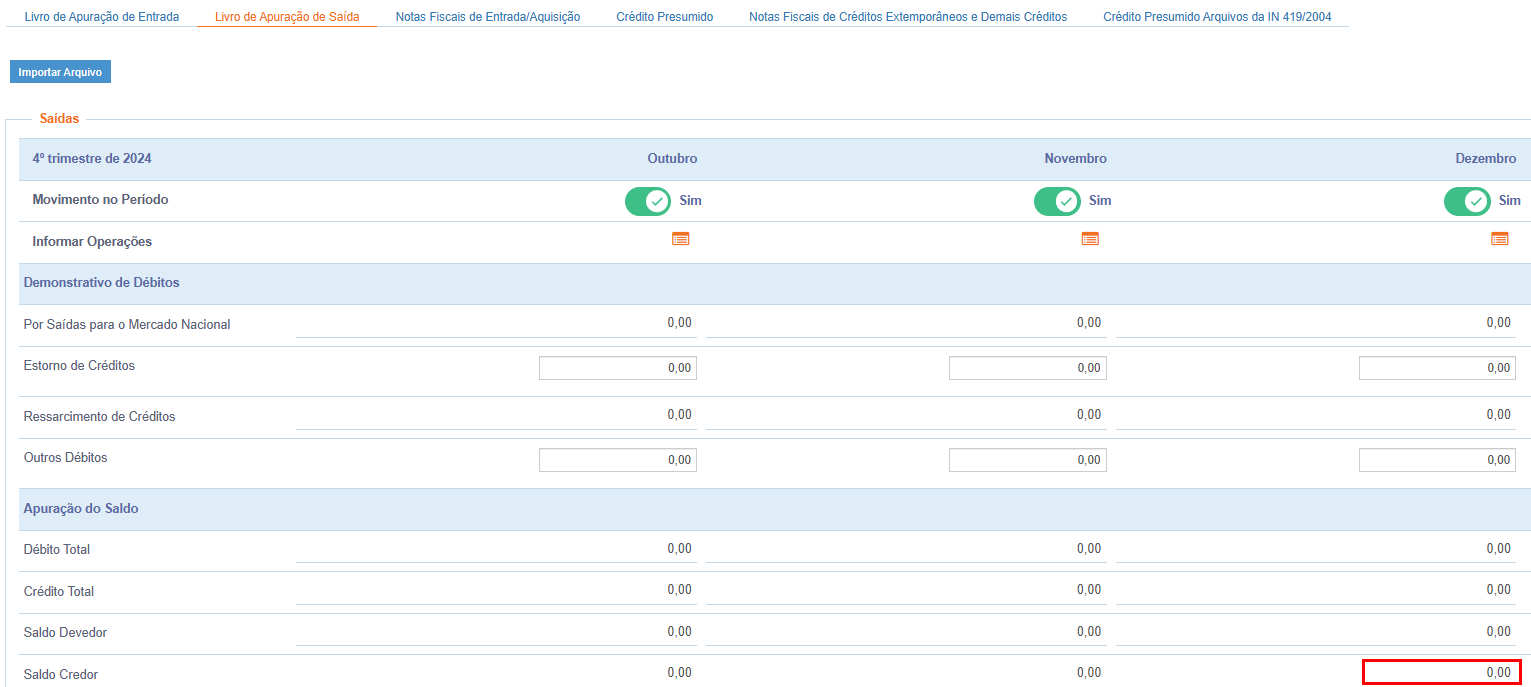
Task: Go to Crédito Presumido tab
Action: [664, 17]
